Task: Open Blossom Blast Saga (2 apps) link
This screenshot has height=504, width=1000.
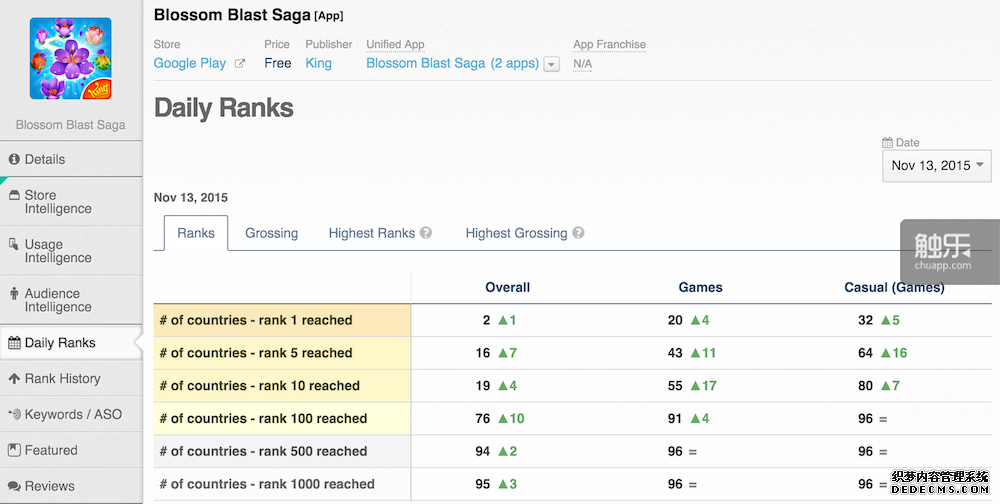Action: [x=452, y=63]
